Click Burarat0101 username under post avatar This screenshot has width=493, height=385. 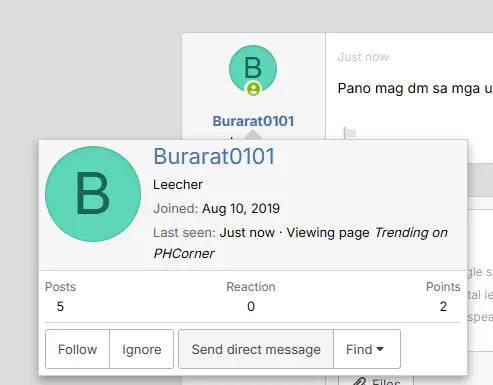point(253,121)
